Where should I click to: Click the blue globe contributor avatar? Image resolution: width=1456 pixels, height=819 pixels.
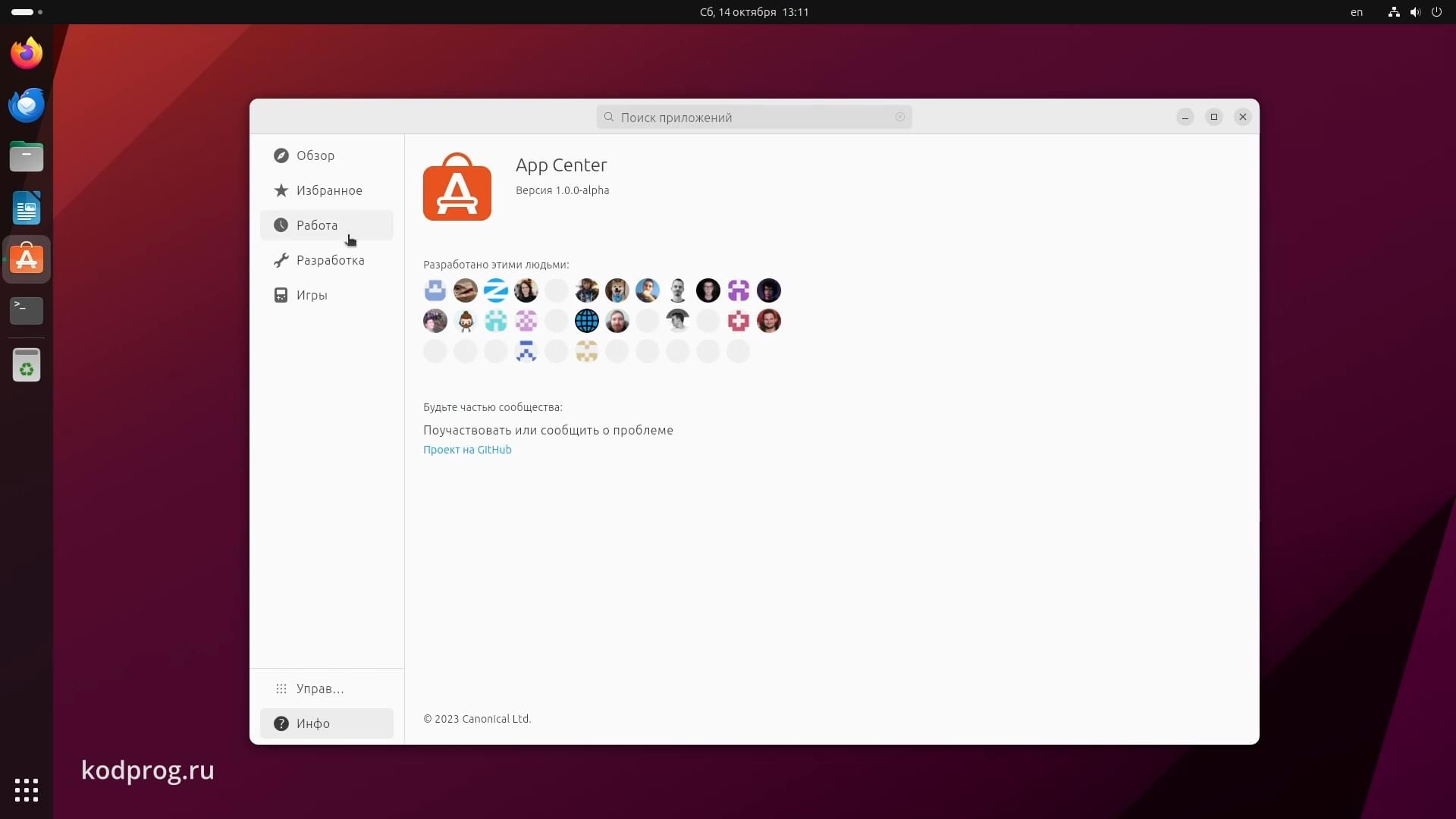point(587,321)
